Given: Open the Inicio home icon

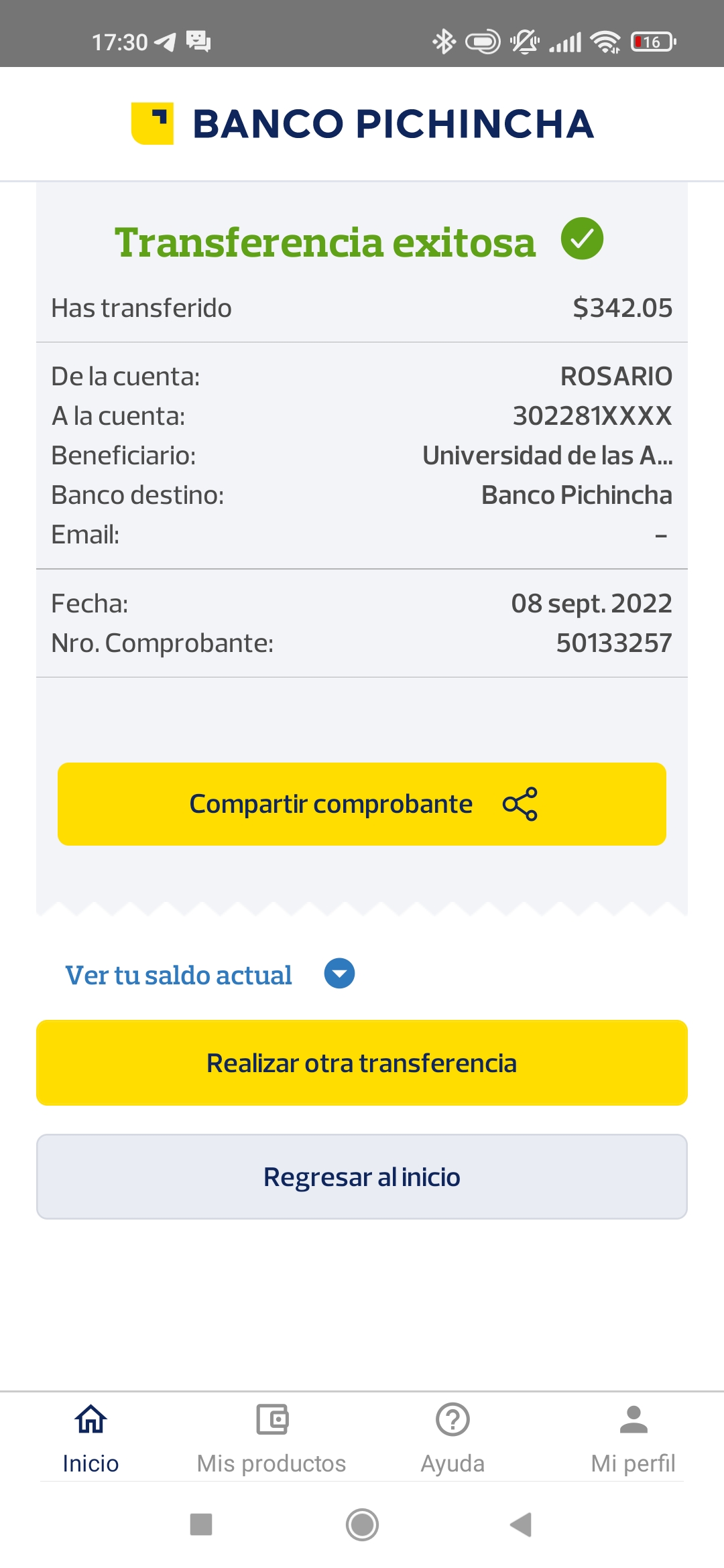Looking at the screenshot, I should click(90, 1419).
